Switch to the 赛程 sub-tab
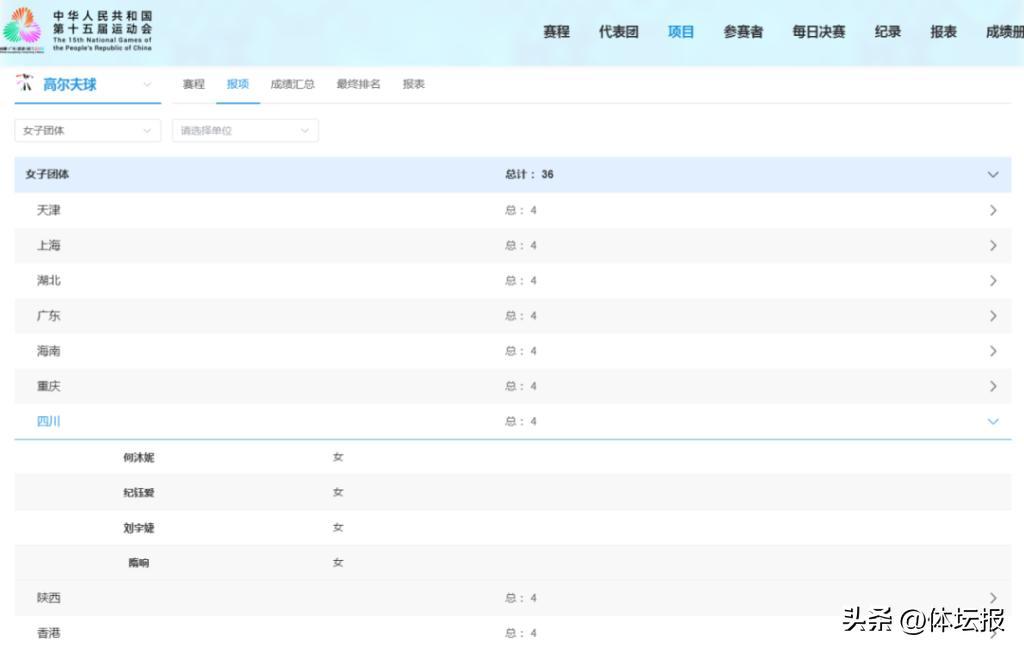Screen dimensions: 1024x652 click(193, 85)
